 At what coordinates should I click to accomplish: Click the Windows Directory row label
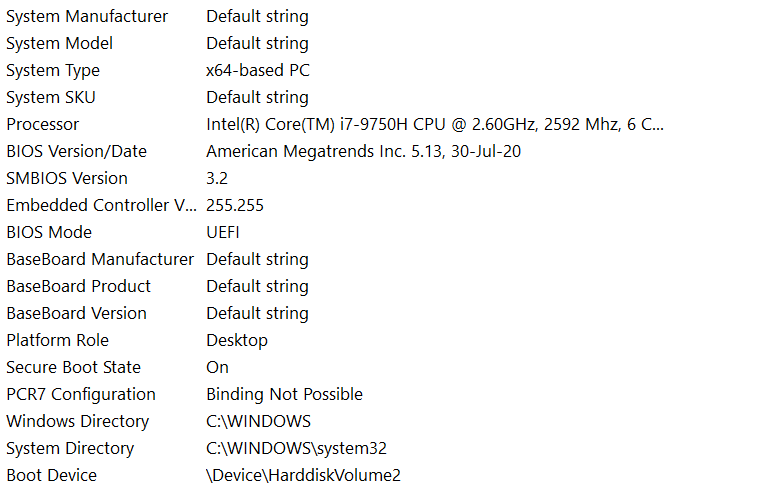pyautogui.click(x=77, y=421)
